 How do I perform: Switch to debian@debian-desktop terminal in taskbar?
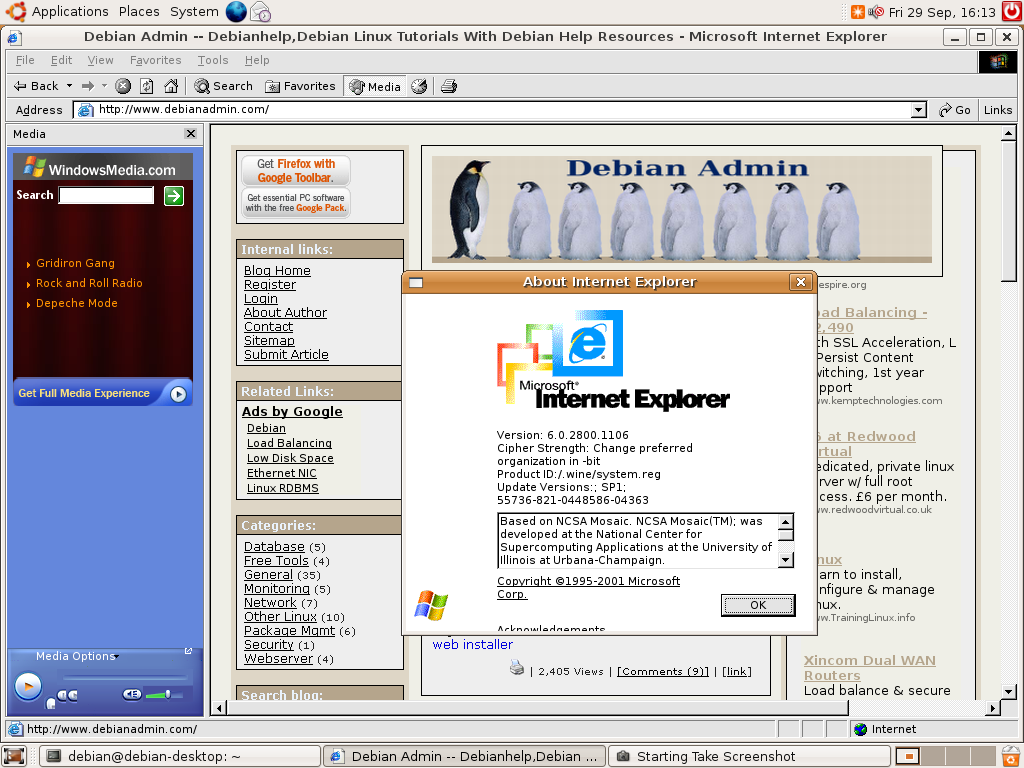(180, 756)
